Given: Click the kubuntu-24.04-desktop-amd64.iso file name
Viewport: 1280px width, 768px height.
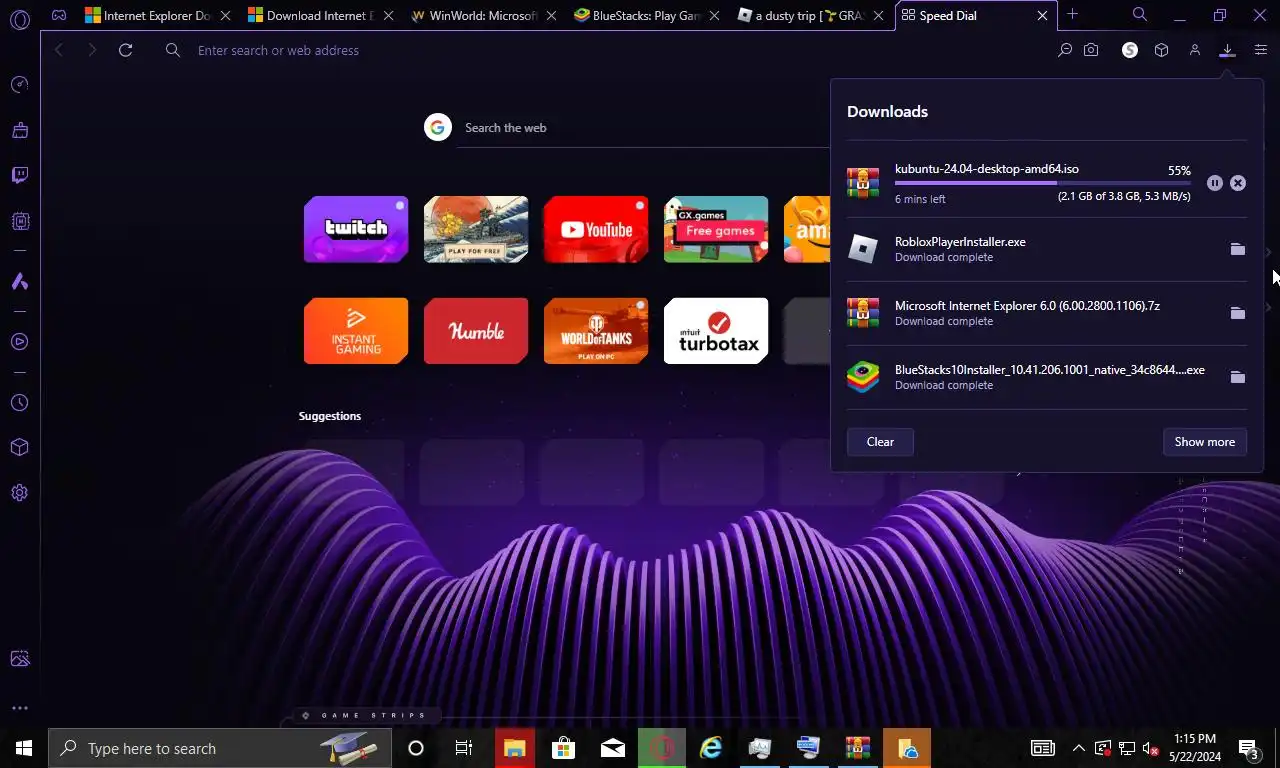Looking at the screenshot, I should [x=987, y=169].
